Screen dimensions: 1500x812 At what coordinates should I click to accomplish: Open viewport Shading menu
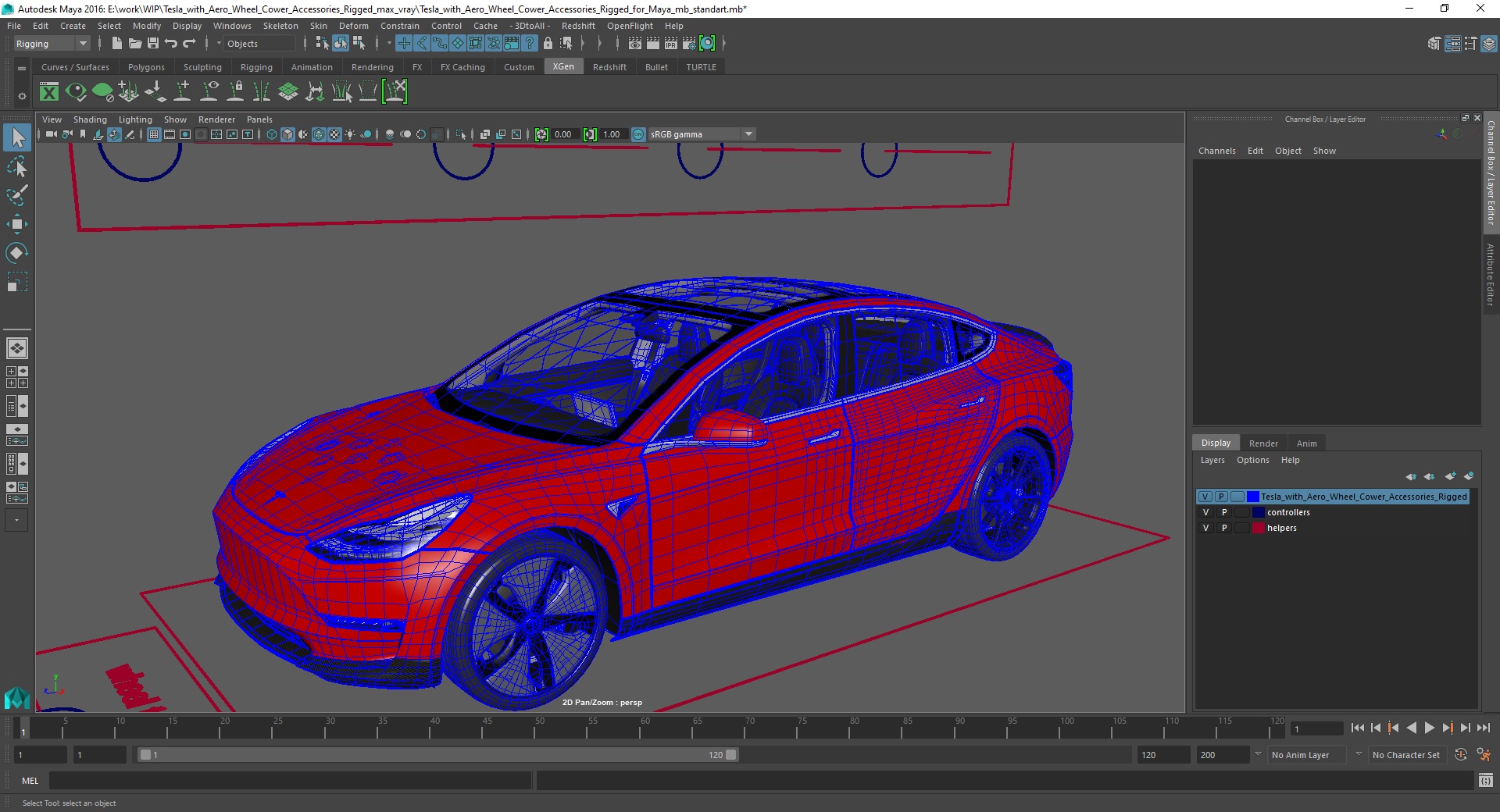coord(90,119)
